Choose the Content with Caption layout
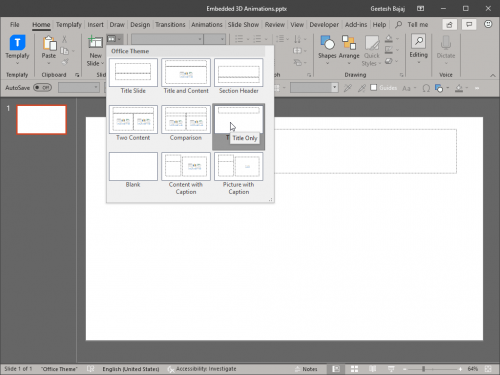The width and height of the screenshot is (500, 375). tap(186, 174)
